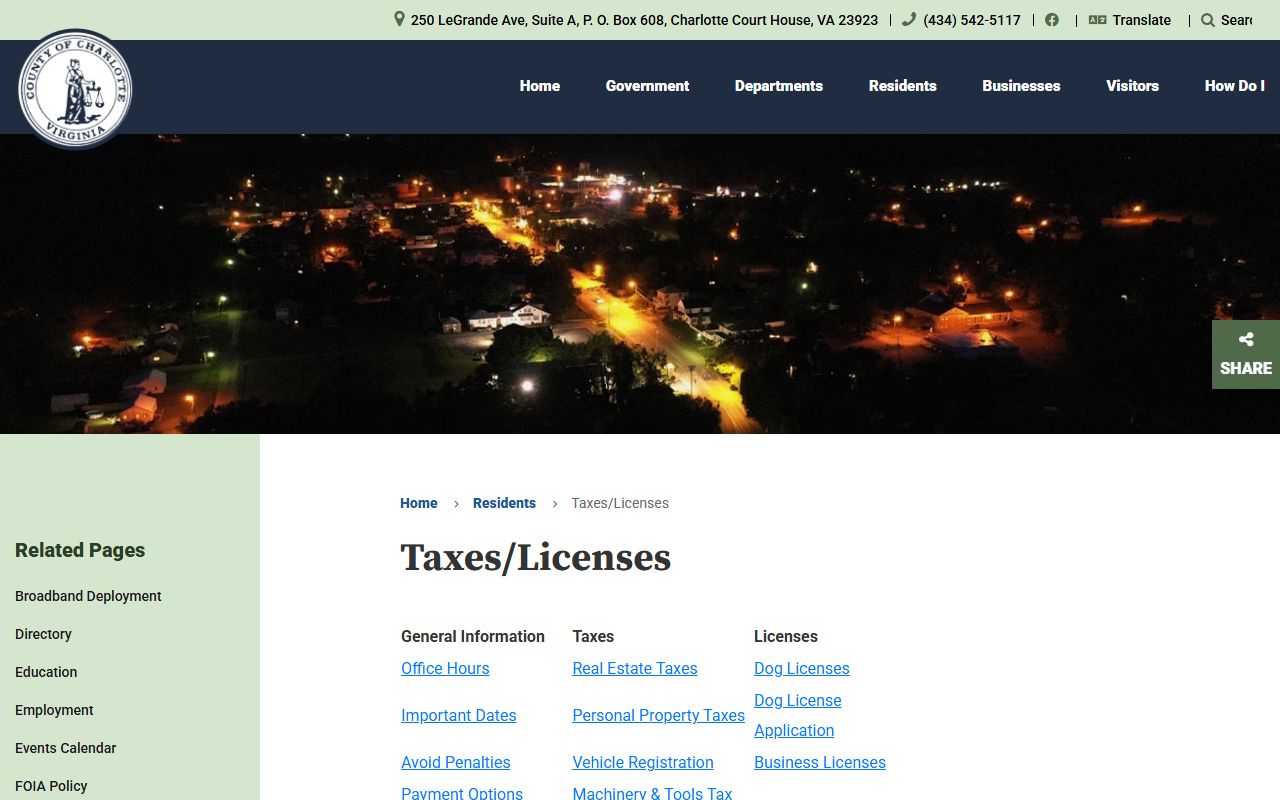Image resolution: width=1280 pixels, height=800 pixels.
Task: Open the Residents navigation menu
Action: [x=903, y=86]
